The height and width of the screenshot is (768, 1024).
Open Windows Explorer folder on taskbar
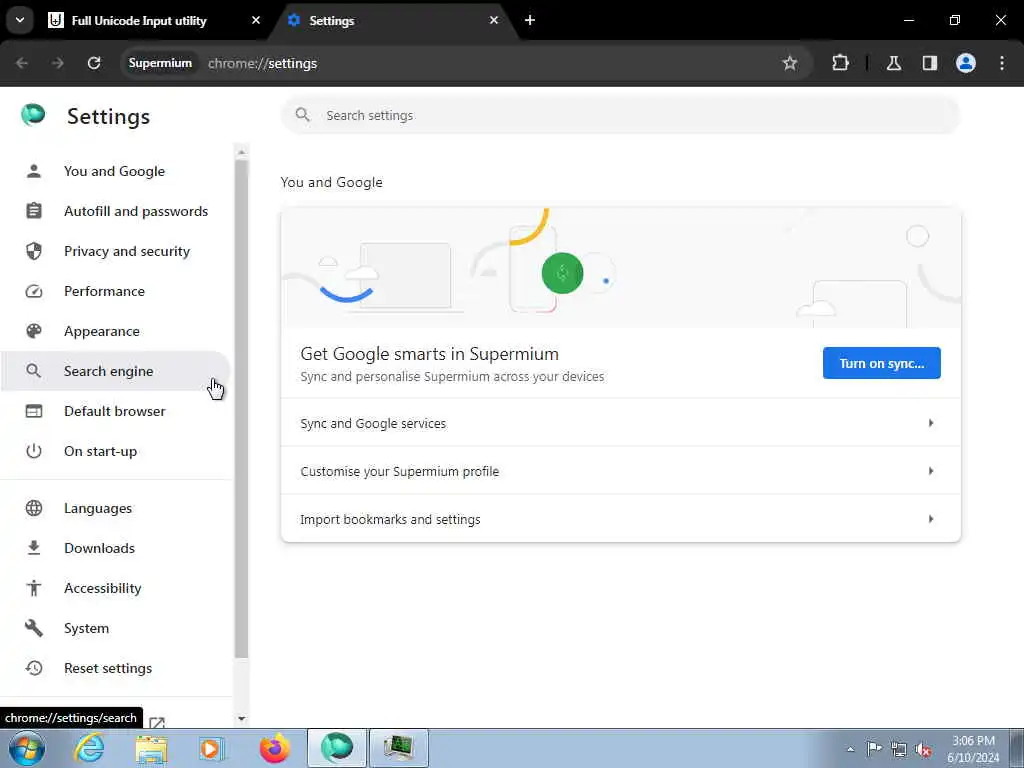click(x=152, y=748)
